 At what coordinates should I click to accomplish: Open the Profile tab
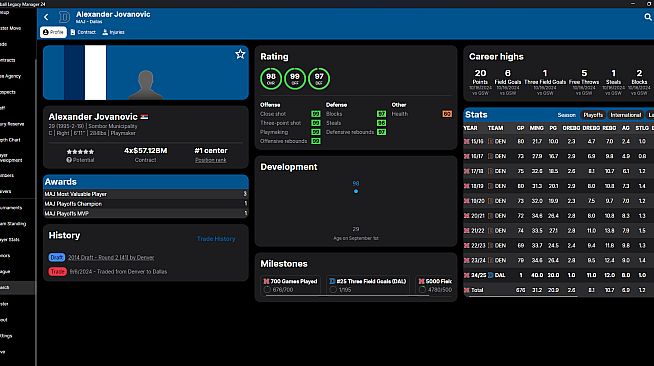(x=53, y=32)
